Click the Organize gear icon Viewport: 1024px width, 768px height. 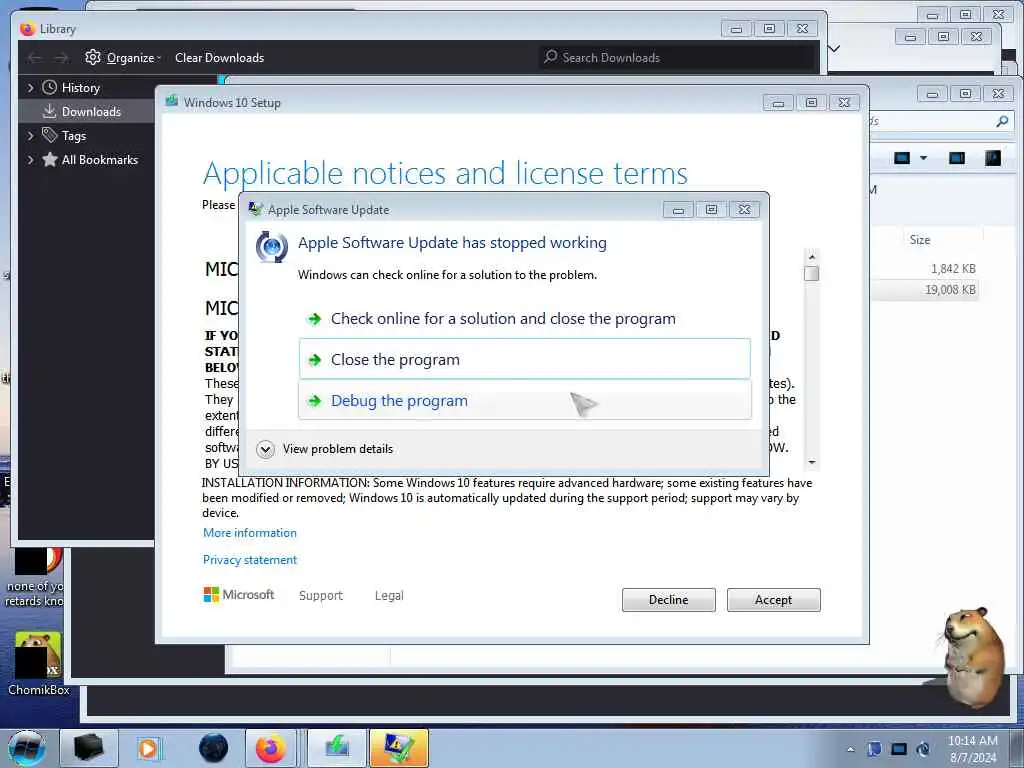click(x=93, y=57)
